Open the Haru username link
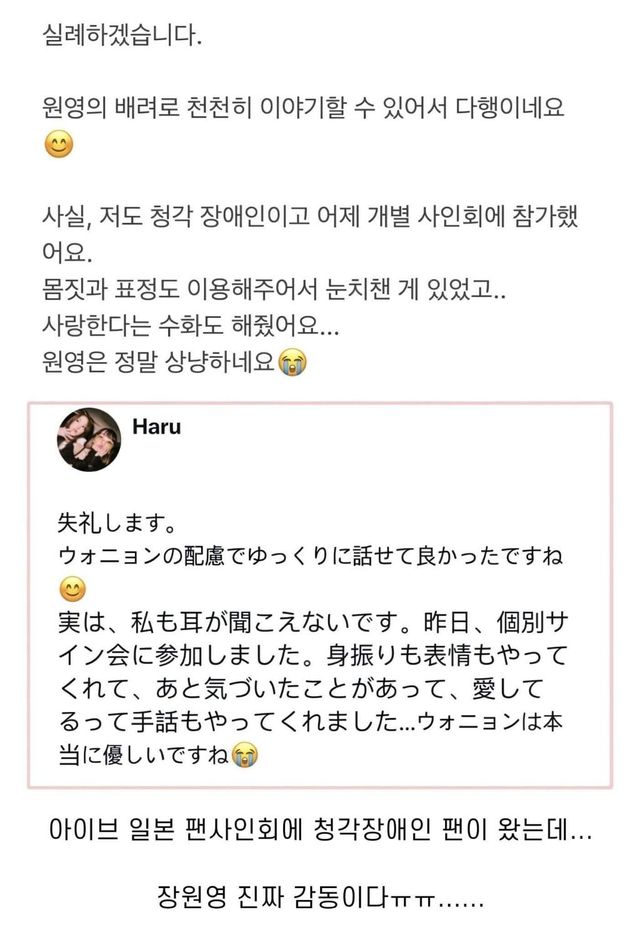The width and height of the screenshot is (640, 934). coord(156,427)
